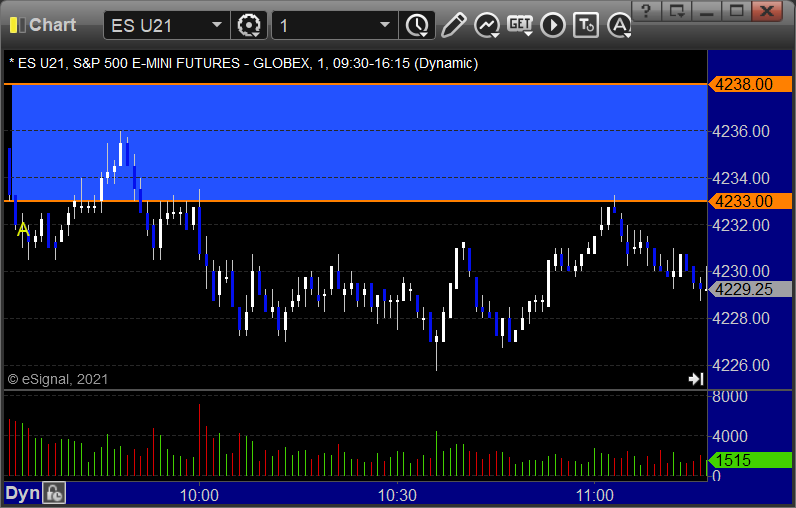
Task: Open the studies chart-line icon
Action: pos(487,25)
